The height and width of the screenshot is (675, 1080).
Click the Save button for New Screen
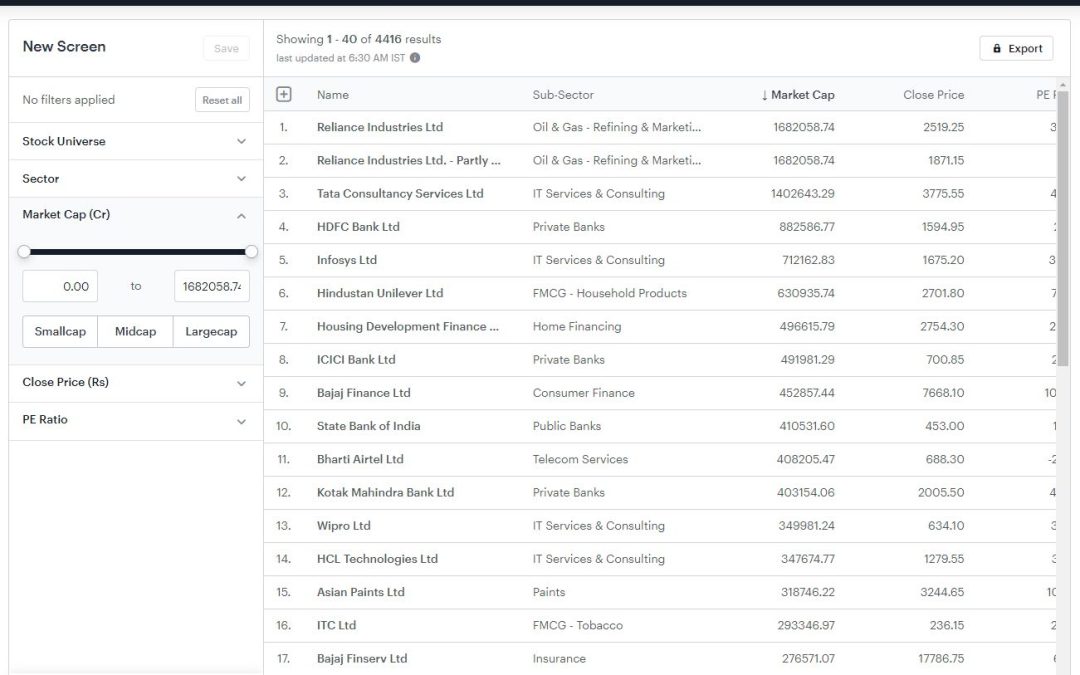226,48
